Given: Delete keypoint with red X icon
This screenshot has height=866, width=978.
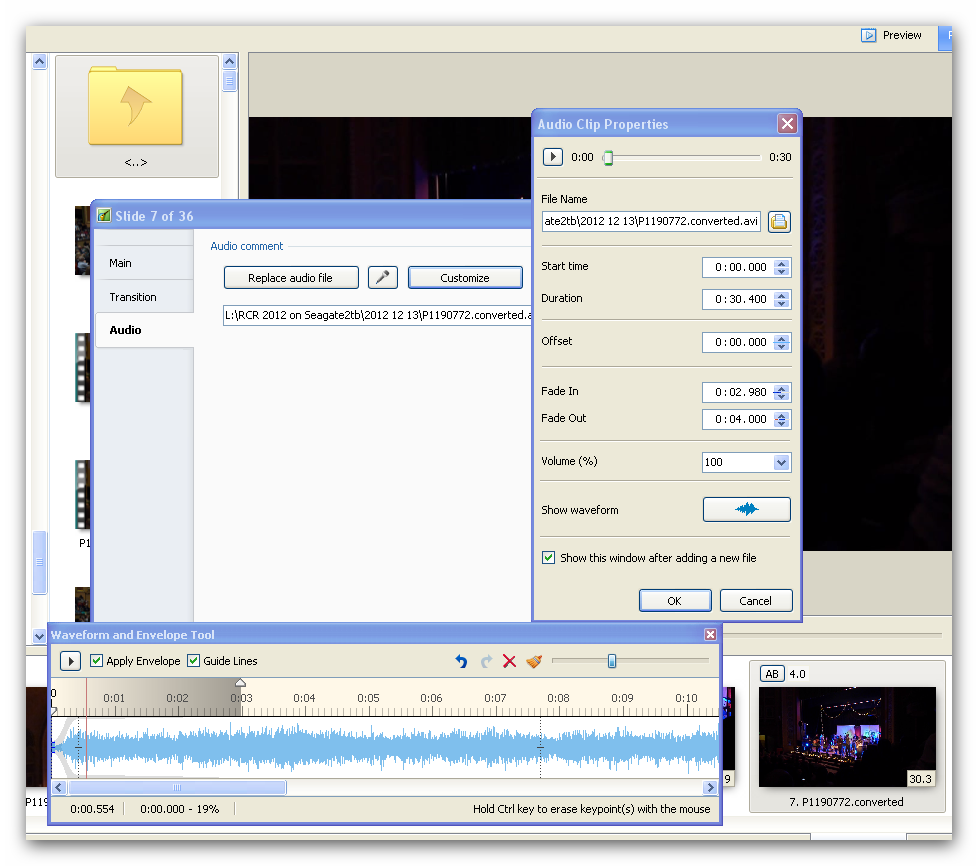Looking at the screenshot, I should (509, 661).
